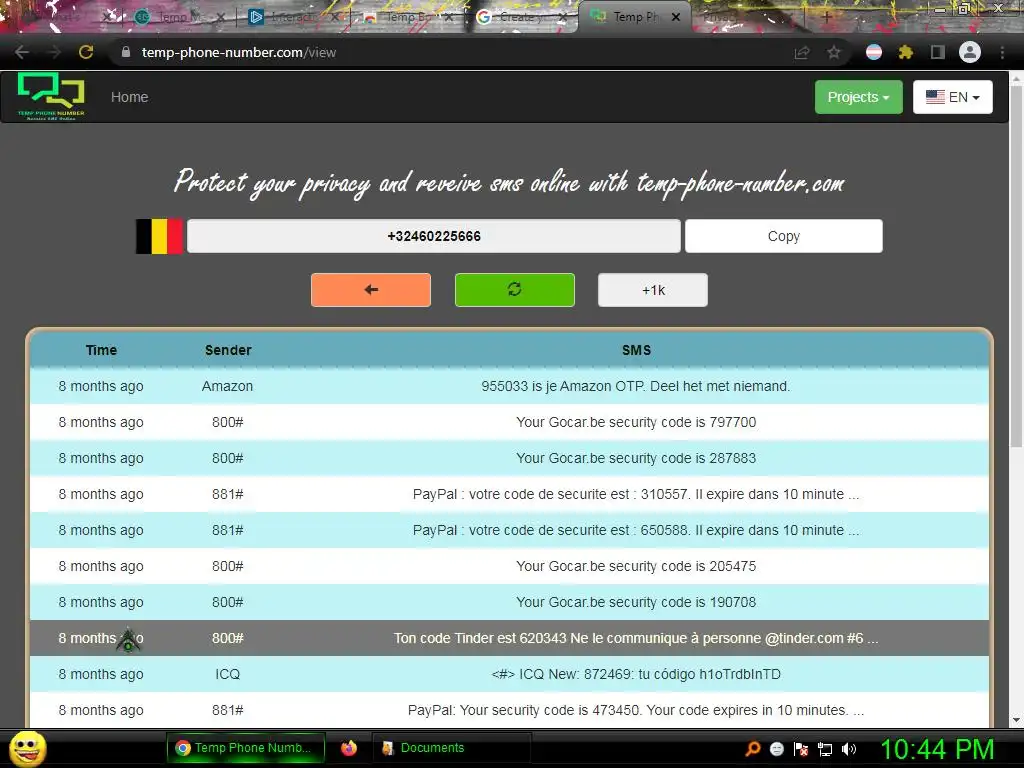The width and height of the screenshot is (1024, 768).
Task: Open the Home link in the navbar
Action: 129,97
